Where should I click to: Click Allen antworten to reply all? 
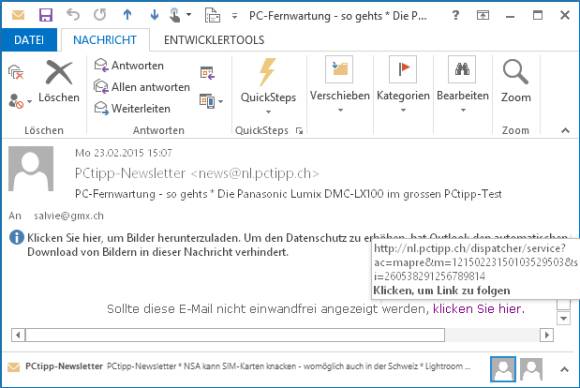pos(142,87)
